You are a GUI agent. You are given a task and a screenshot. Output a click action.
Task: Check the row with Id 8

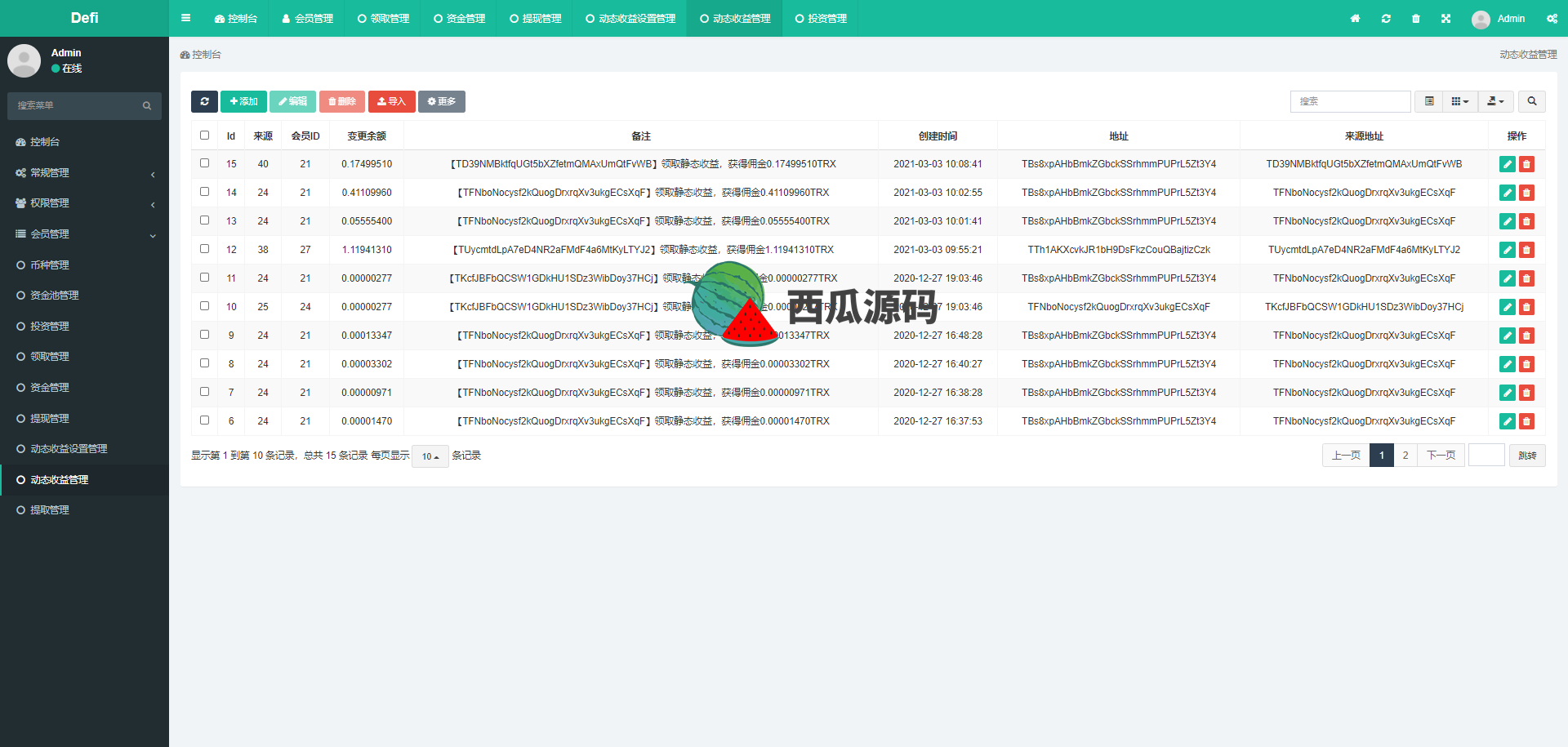tap(204, 363)
